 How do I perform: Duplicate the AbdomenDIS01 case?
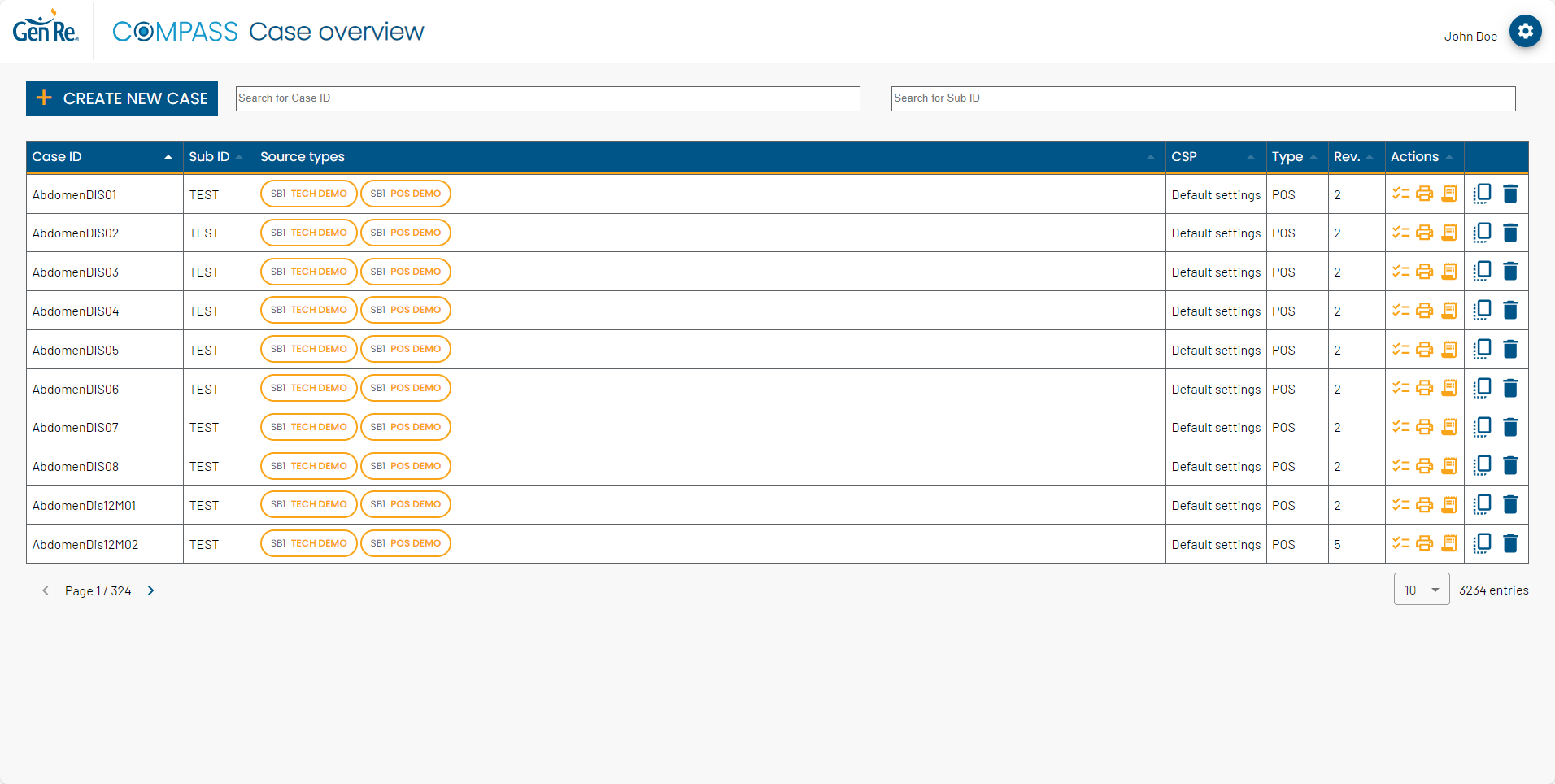1483,194
